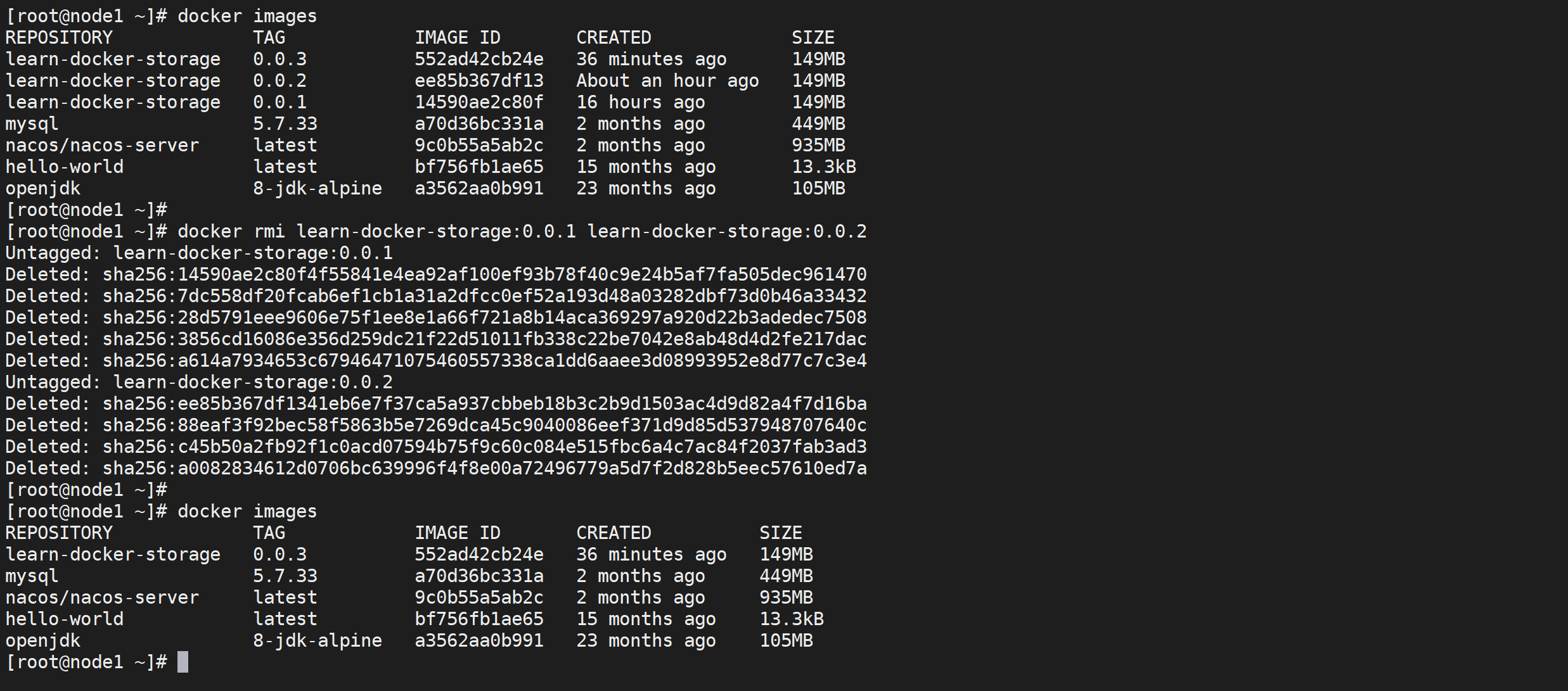The image size is (1568, 691).
Task: Click image ID 14590ae2c80f in the table
Action: tap(479, 102)
